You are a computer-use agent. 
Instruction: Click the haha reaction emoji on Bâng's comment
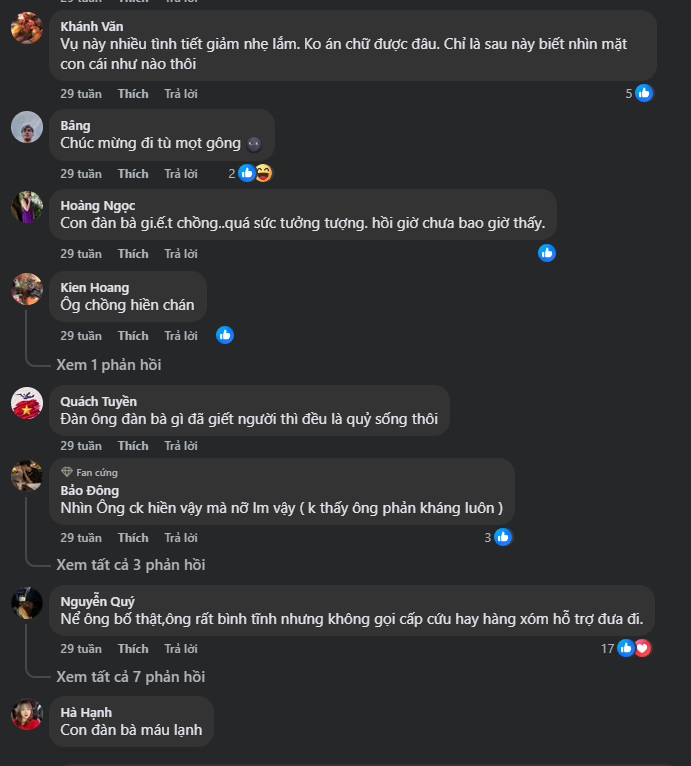coord(264,173)
